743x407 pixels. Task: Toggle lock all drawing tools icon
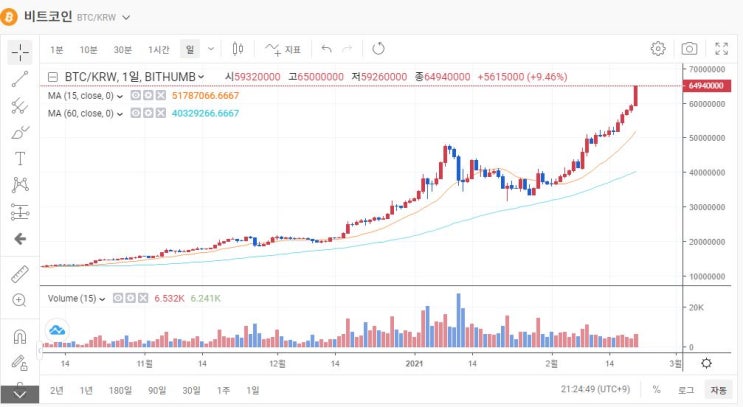click(20, 363)
